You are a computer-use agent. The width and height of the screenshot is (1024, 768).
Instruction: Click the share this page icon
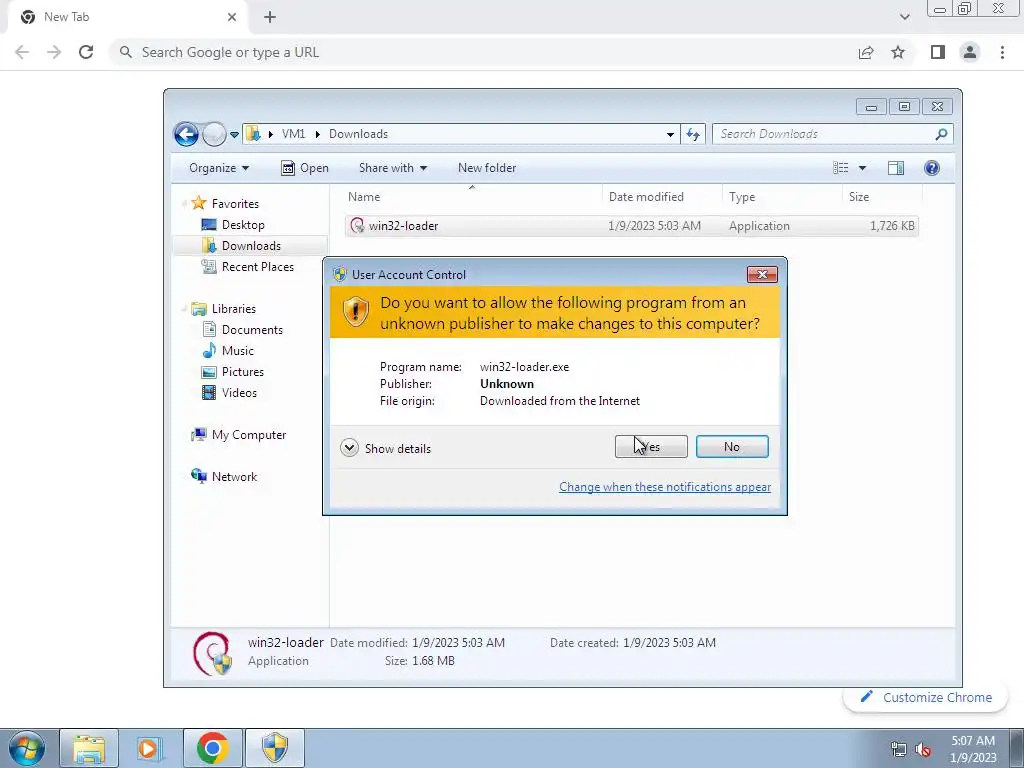pyautogui.click(x=866, y=52)
